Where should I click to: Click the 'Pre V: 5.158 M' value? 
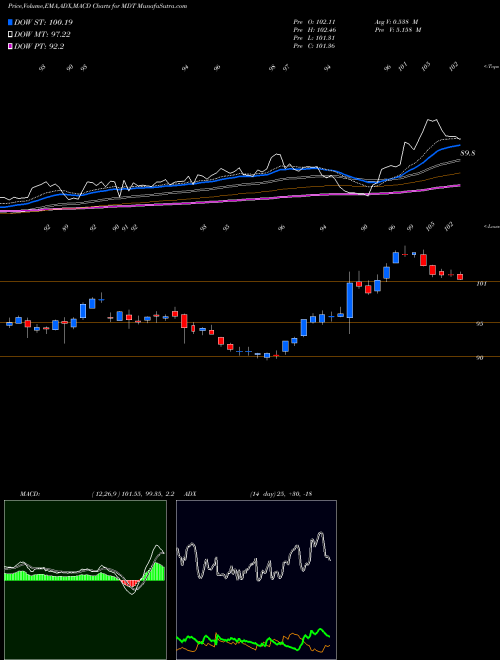click(x=398, y=30)
